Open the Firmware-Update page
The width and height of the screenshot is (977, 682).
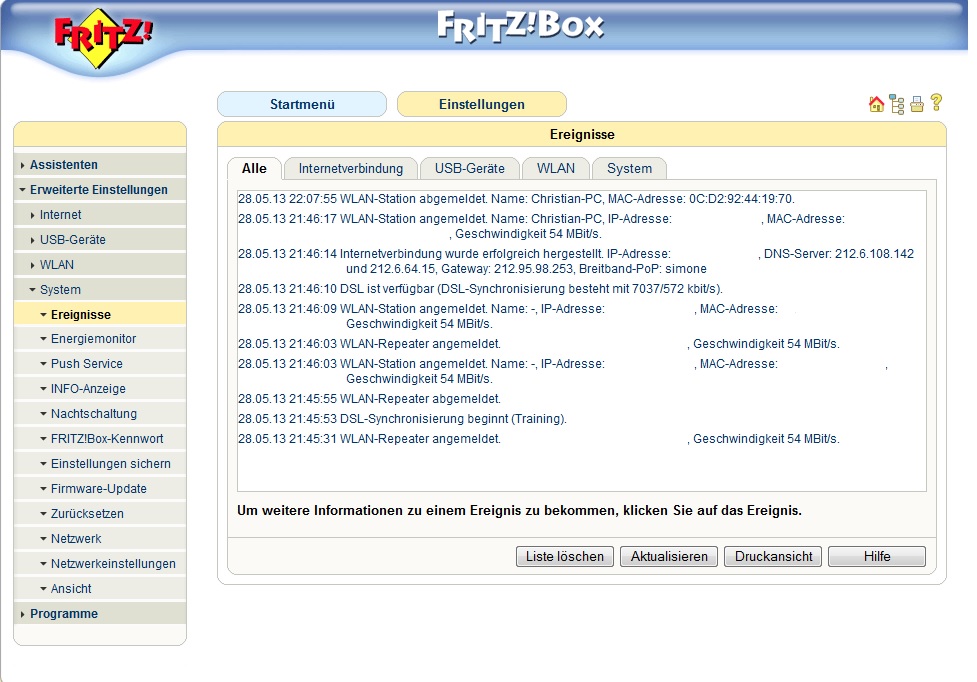[x=100, y=488]
